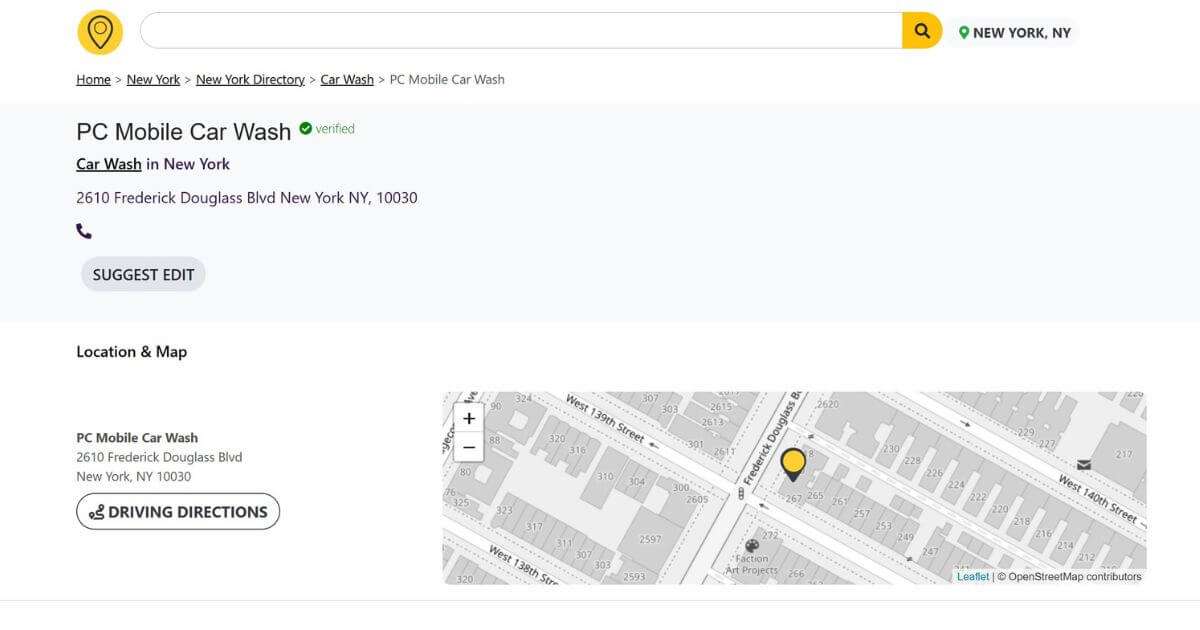Viewport: 1200px width, 630px height.
Task: Open the Home breadcrumb link
Action: pyautogui.click(x=93, y=79)
